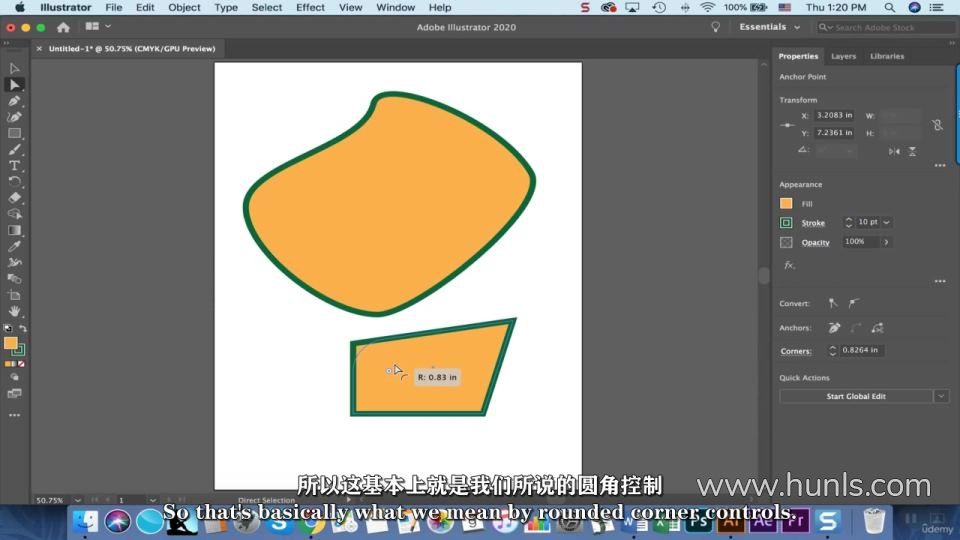Image resolution: width=960 pixels, height=540 pixels.
Task: Select the Rotate tool
Action: [x=14, y=182]
